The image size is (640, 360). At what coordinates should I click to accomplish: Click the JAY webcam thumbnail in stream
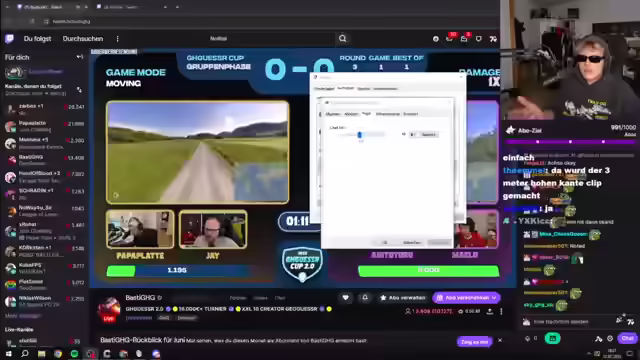(x=213, y=229)
